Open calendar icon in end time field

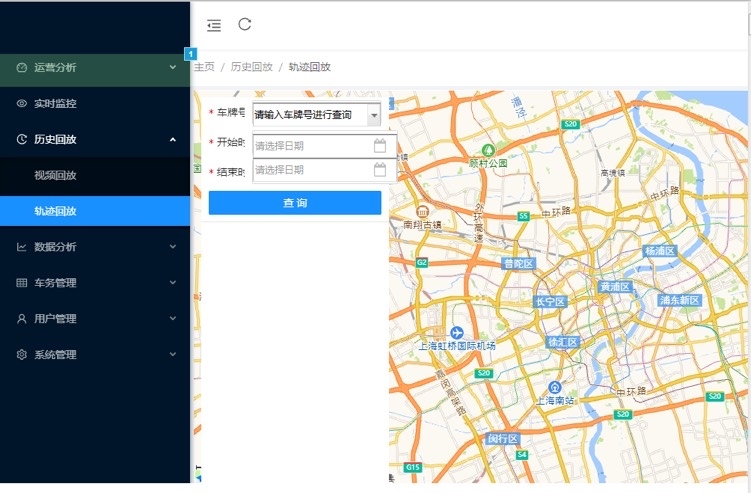(x=380, y=170)
